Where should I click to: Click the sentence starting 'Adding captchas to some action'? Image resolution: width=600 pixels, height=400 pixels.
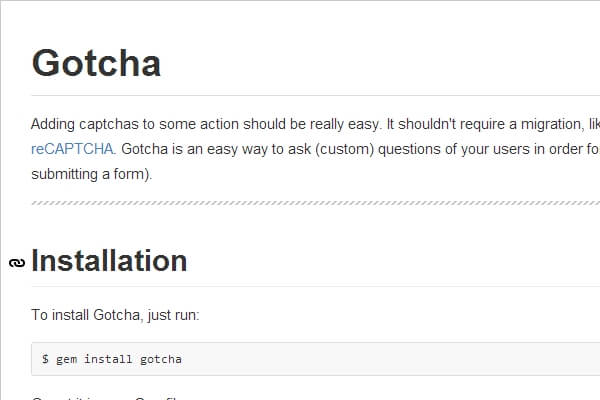tap(200, 125)
